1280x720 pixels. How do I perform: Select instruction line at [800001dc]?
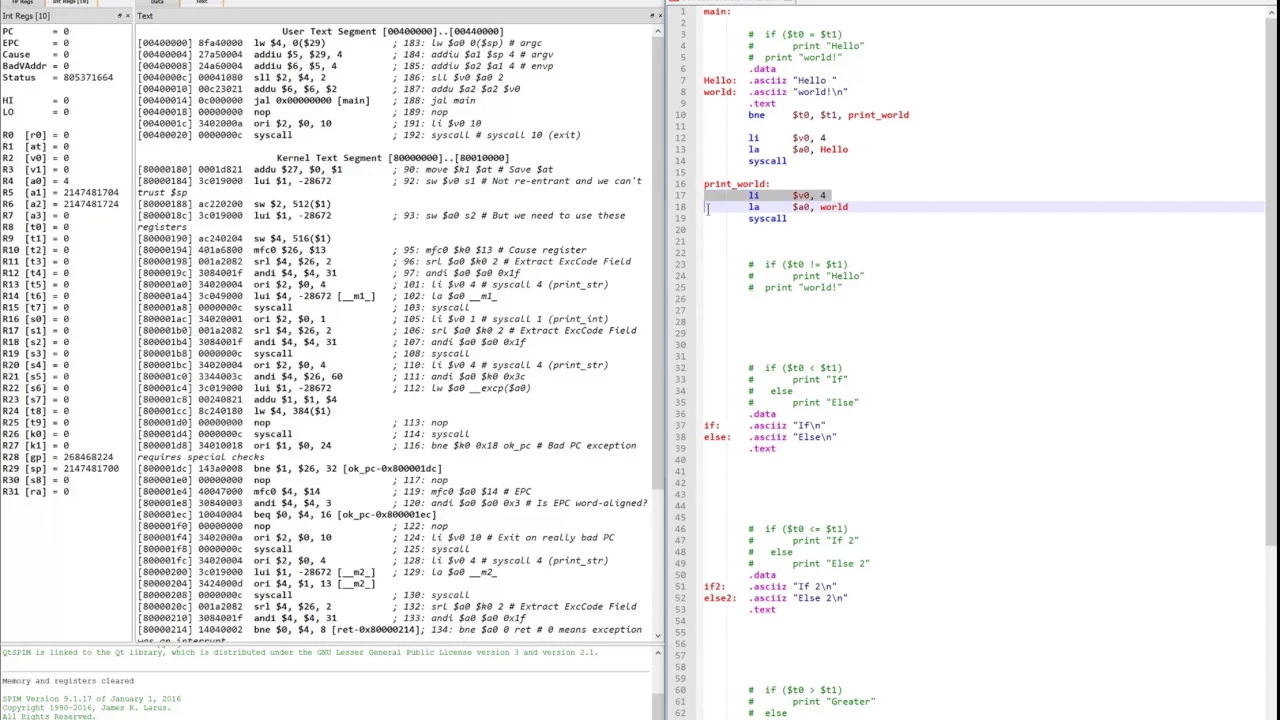pyautogui.click(x=290, y=468)
